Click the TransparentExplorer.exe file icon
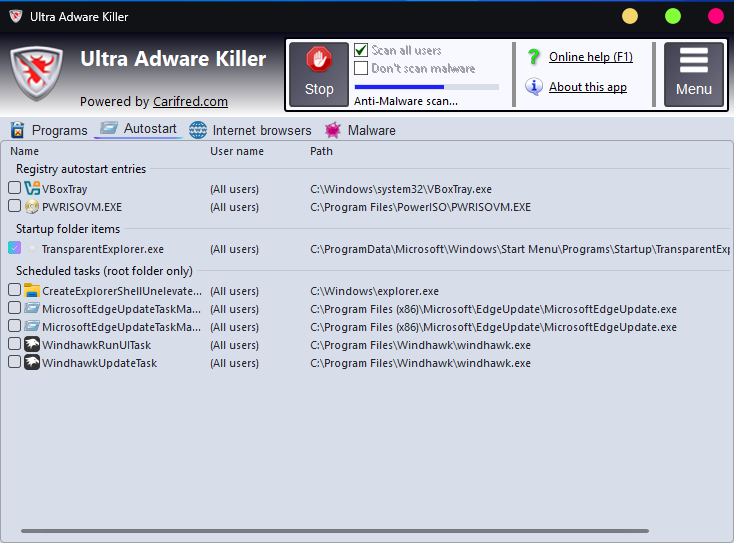 click(32, 249)
